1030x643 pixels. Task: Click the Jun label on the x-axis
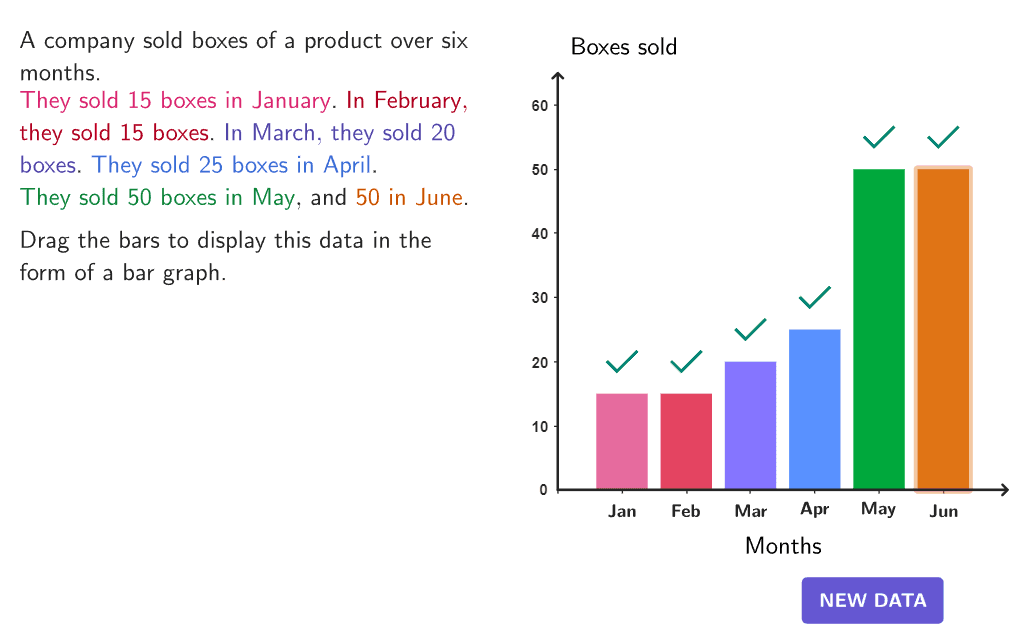[943, 511]
